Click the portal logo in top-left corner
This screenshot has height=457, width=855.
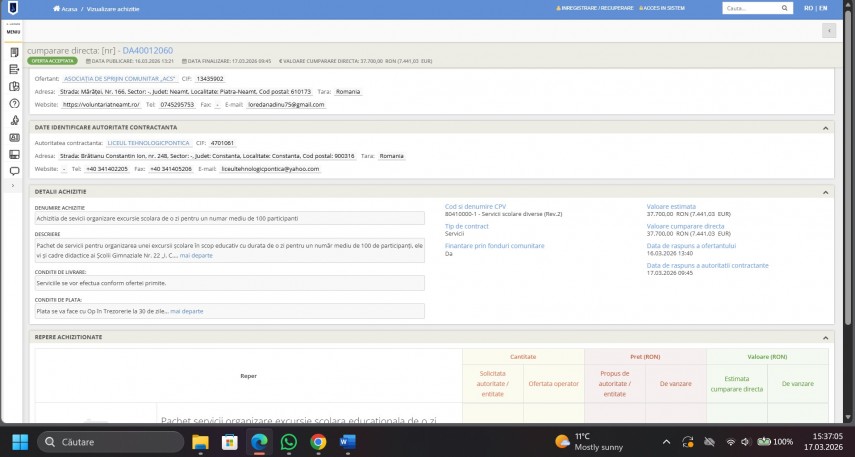coord(13,10)
